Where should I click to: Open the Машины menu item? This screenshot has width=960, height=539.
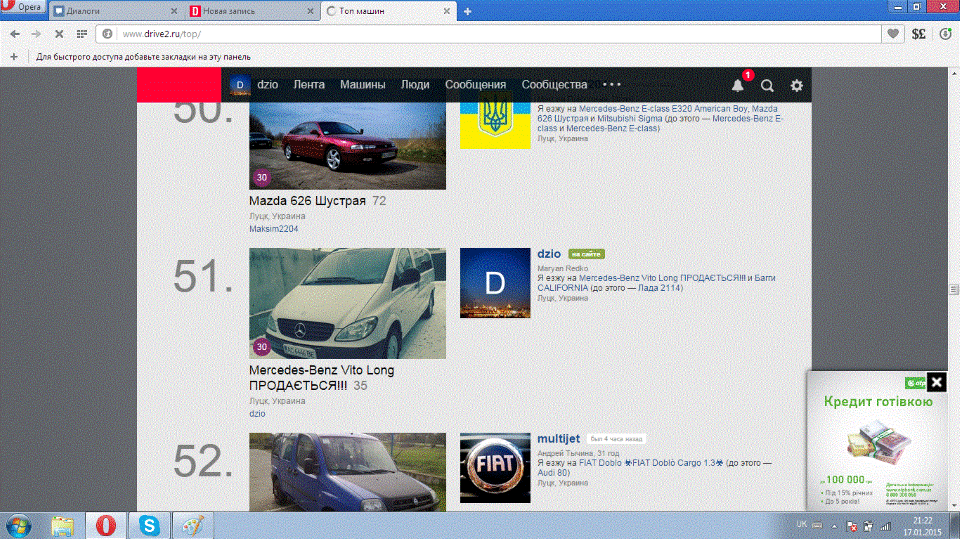tap(362, 85)
